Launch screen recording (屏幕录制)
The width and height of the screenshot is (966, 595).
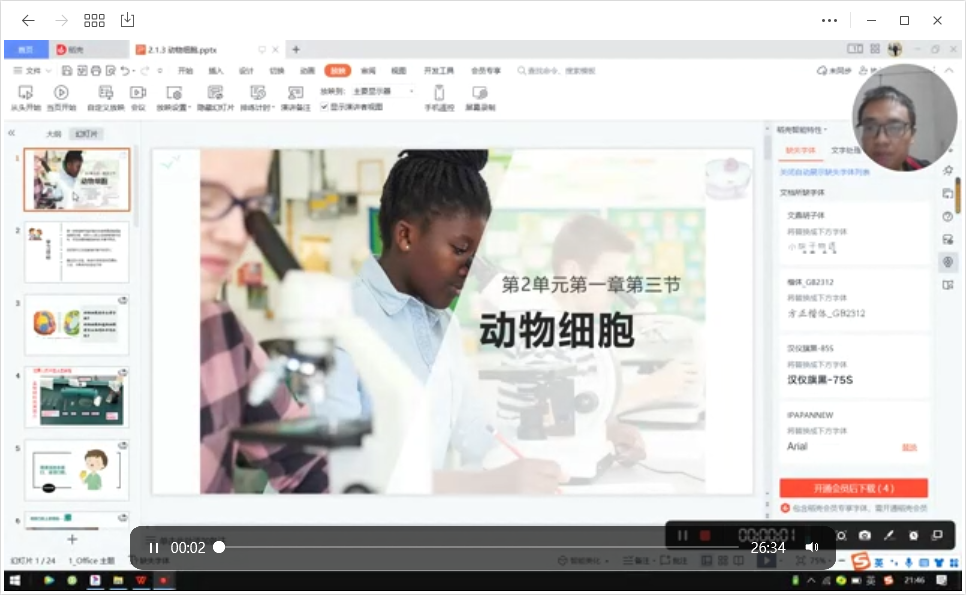[480, 95]
